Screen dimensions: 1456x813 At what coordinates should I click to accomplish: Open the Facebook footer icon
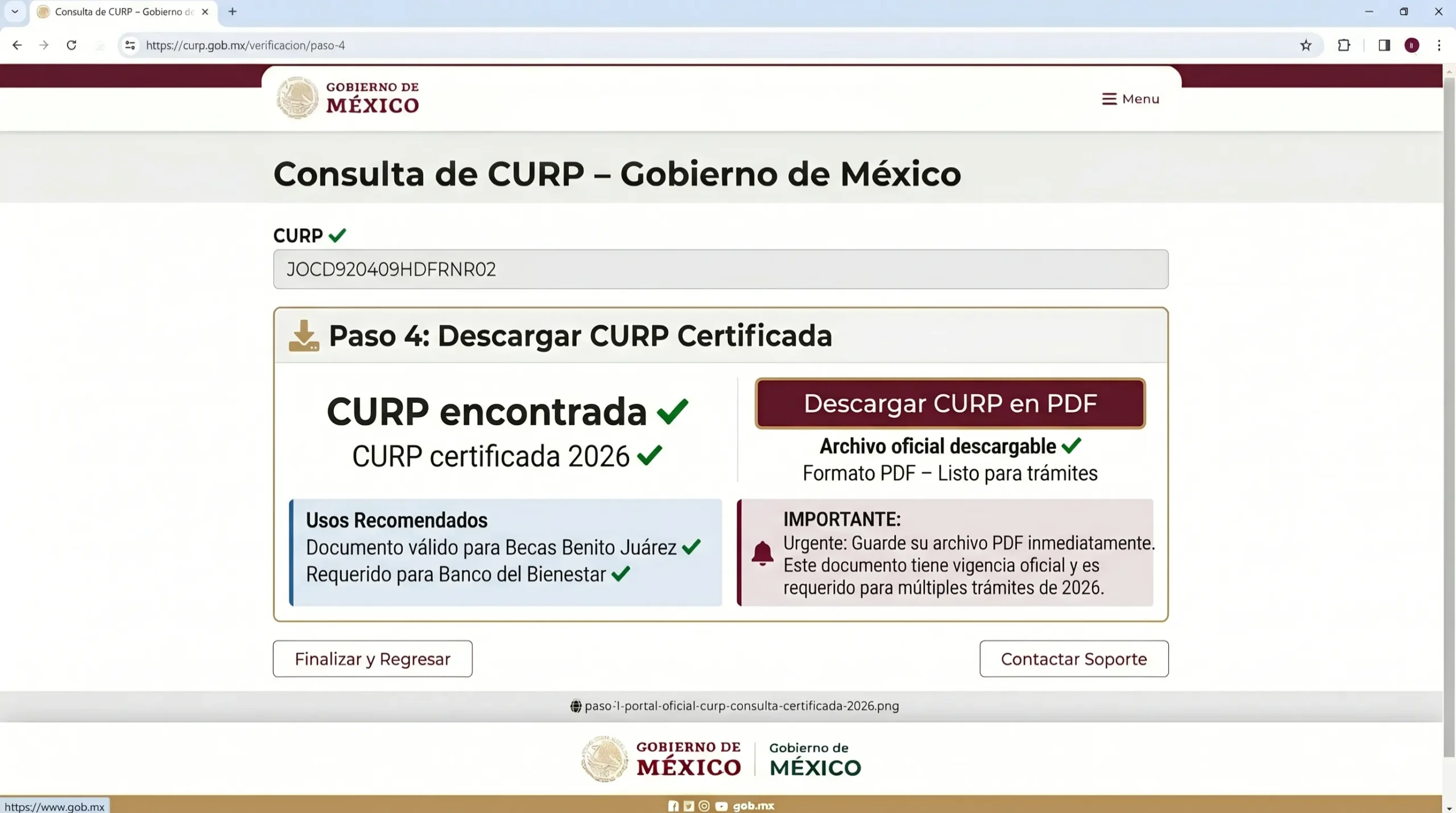pyautogui.click(x=673, y=806)
